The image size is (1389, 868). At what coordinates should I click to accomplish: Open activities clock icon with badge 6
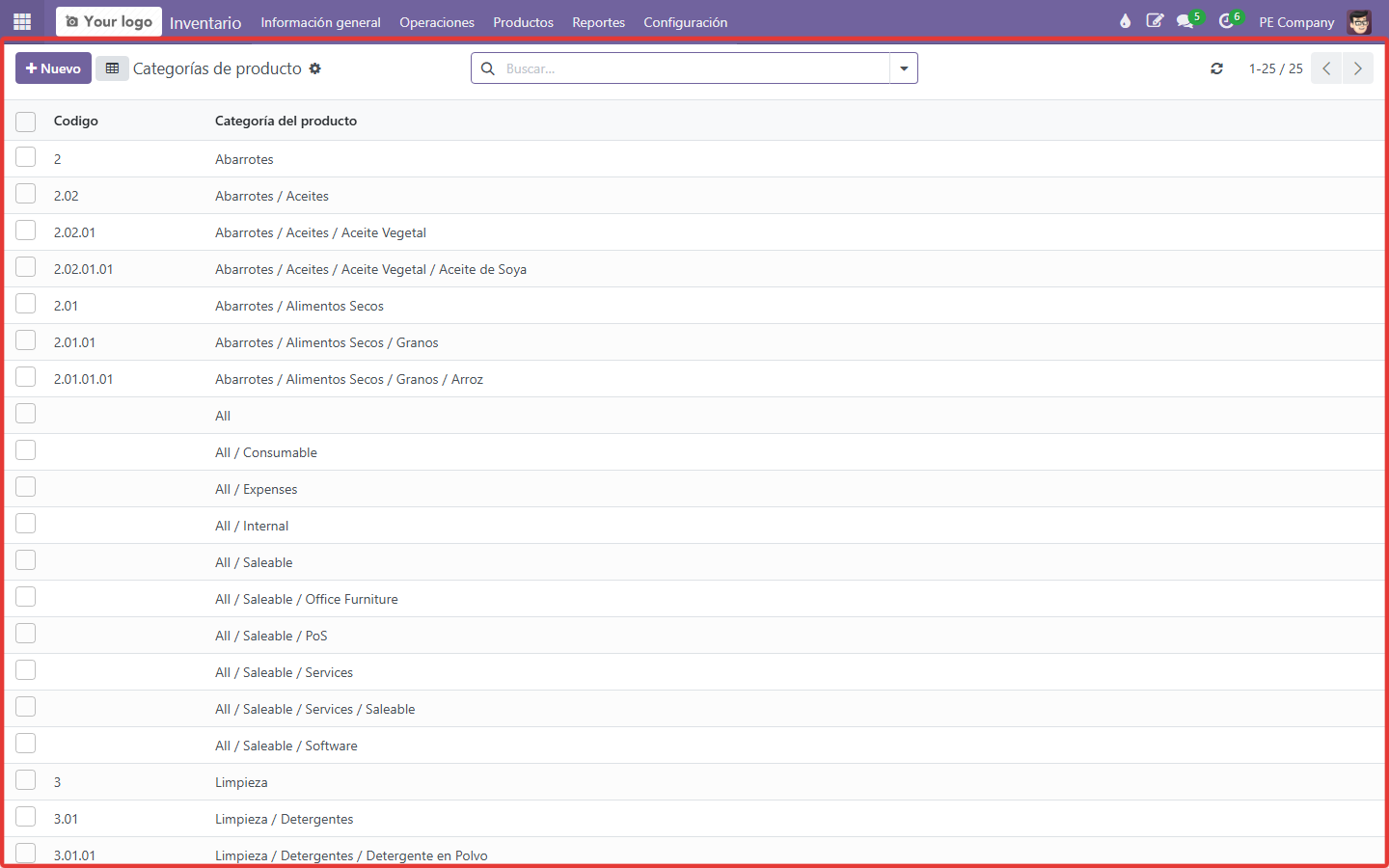tap(1228, 21)
